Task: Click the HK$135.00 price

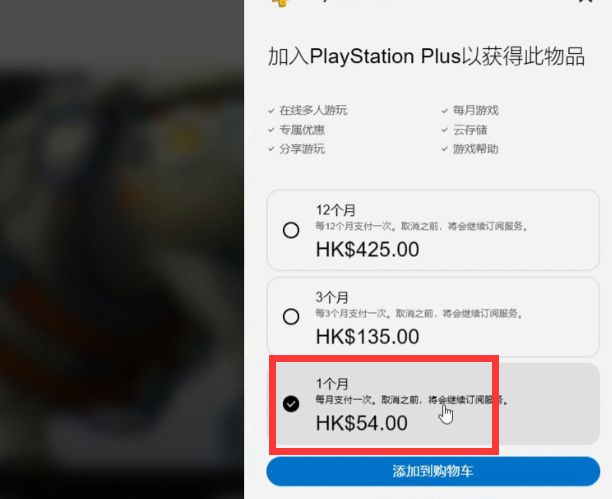Action: pyautogui.click(x=367, y=337)
